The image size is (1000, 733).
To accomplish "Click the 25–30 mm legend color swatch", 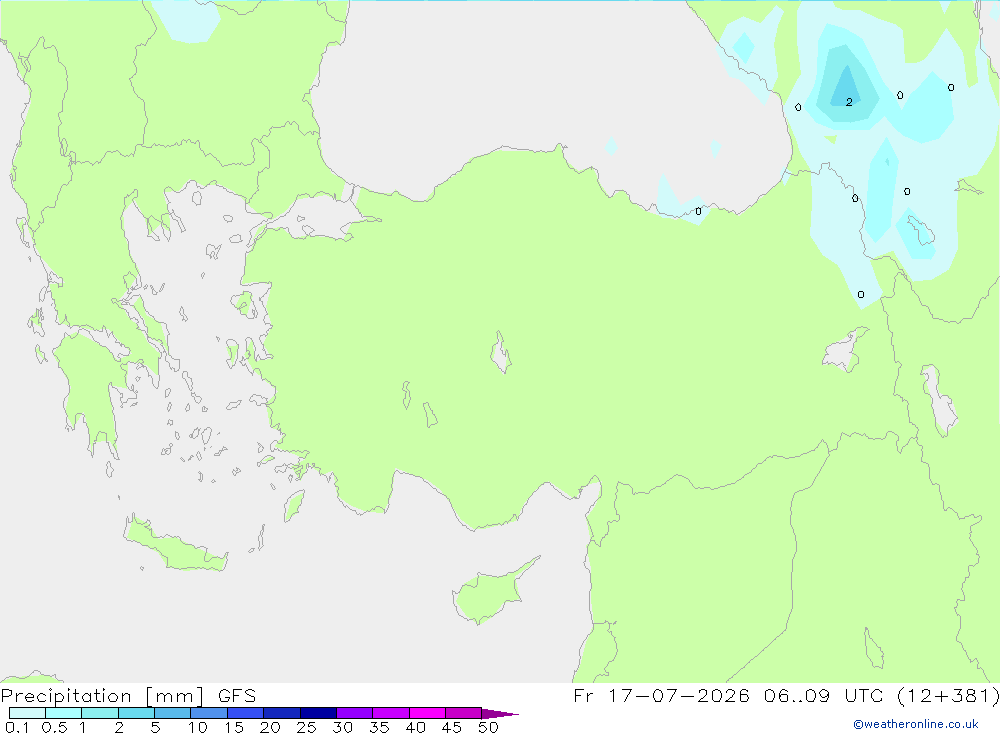I will (318, 713).
